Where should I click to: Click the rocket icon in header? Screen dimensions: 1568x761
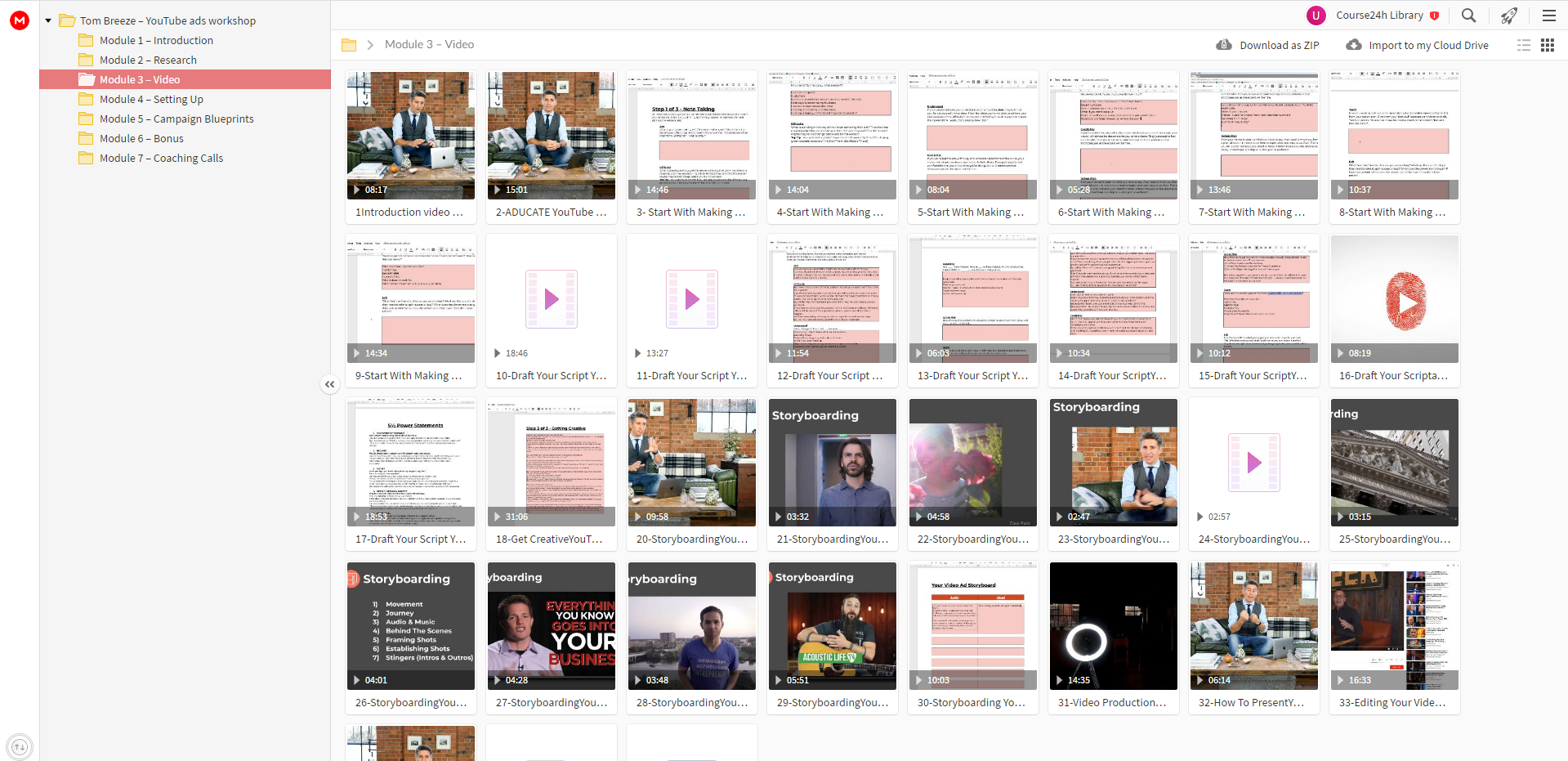tap(1508, 15)
